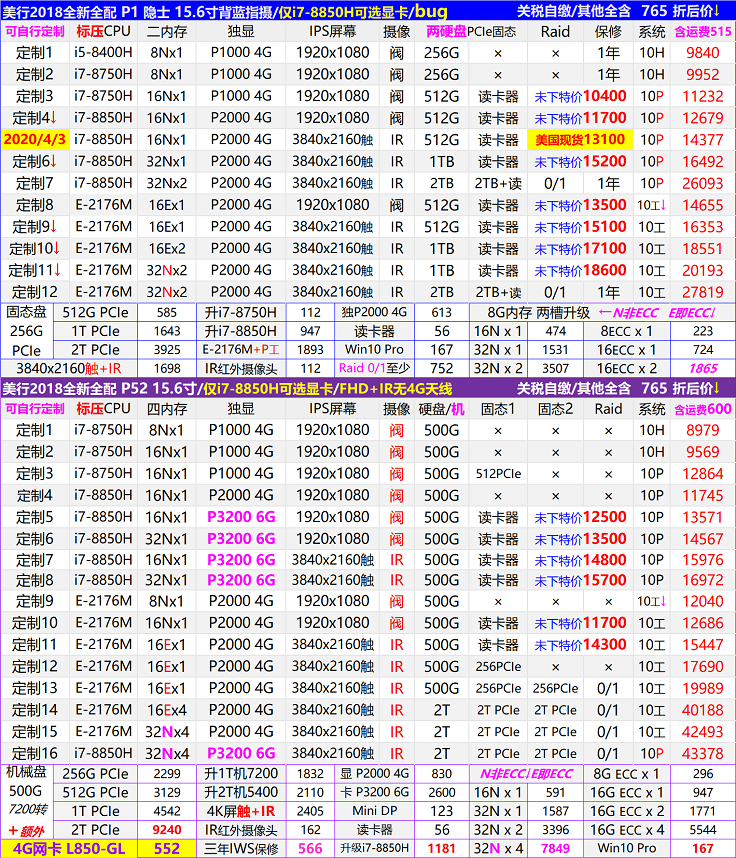
Task: Select the price cell 43378
Action: point(702,753)
